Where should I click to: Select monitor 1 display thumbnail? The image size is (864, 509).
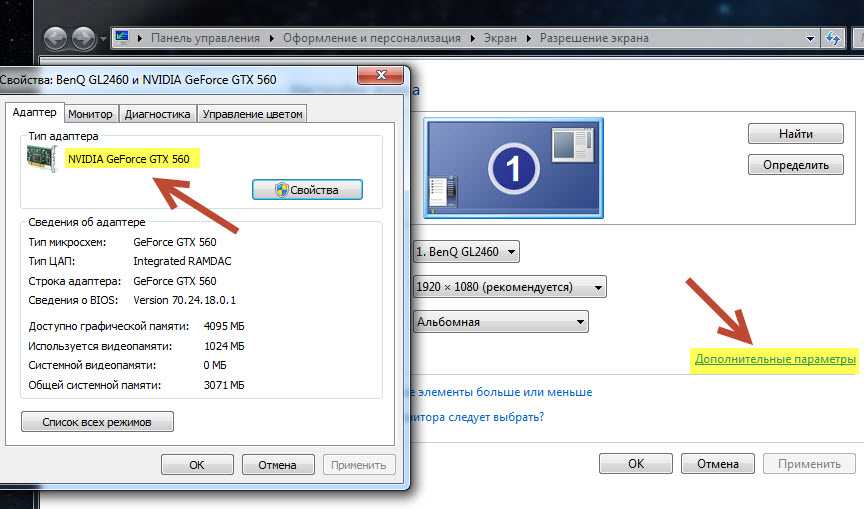tap(513, 167)
